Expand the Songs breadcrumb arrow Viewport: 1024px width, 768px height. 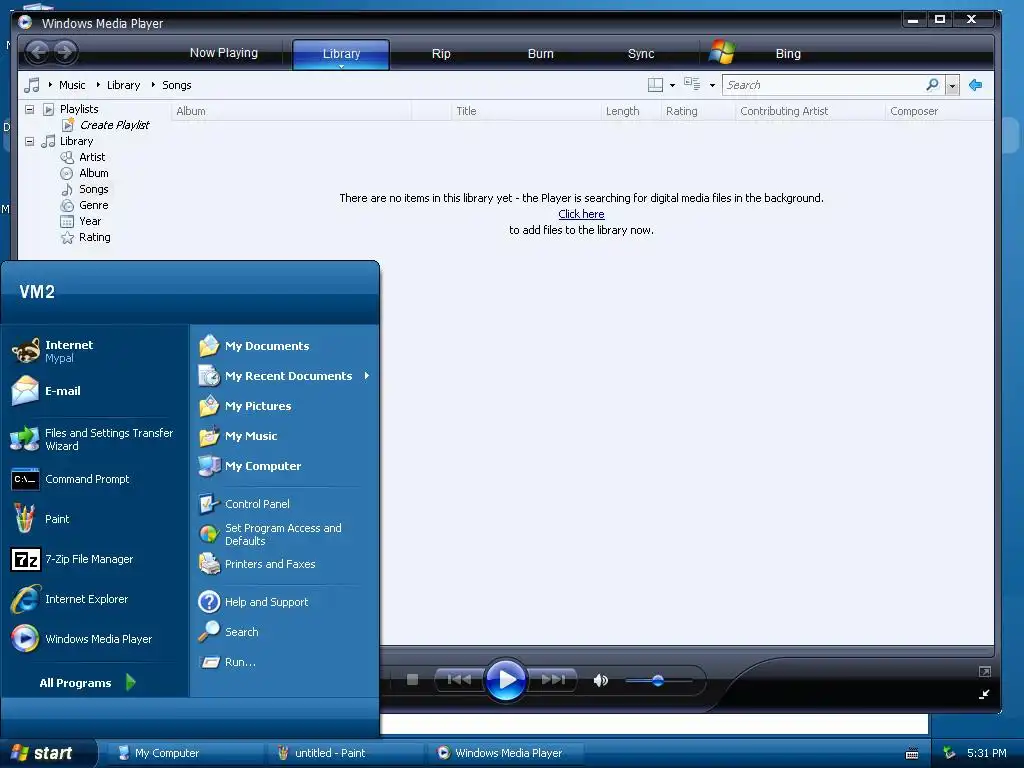(153, 84)
